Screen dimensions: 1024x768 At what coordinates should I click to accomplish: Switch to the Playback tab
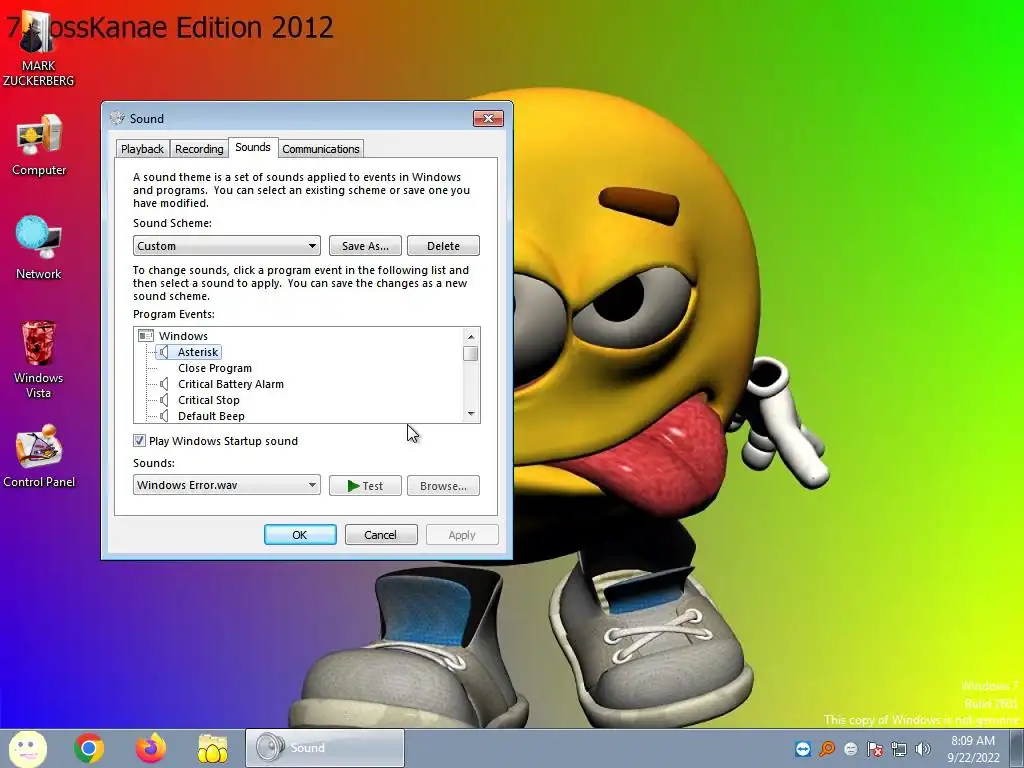[142, 149]
